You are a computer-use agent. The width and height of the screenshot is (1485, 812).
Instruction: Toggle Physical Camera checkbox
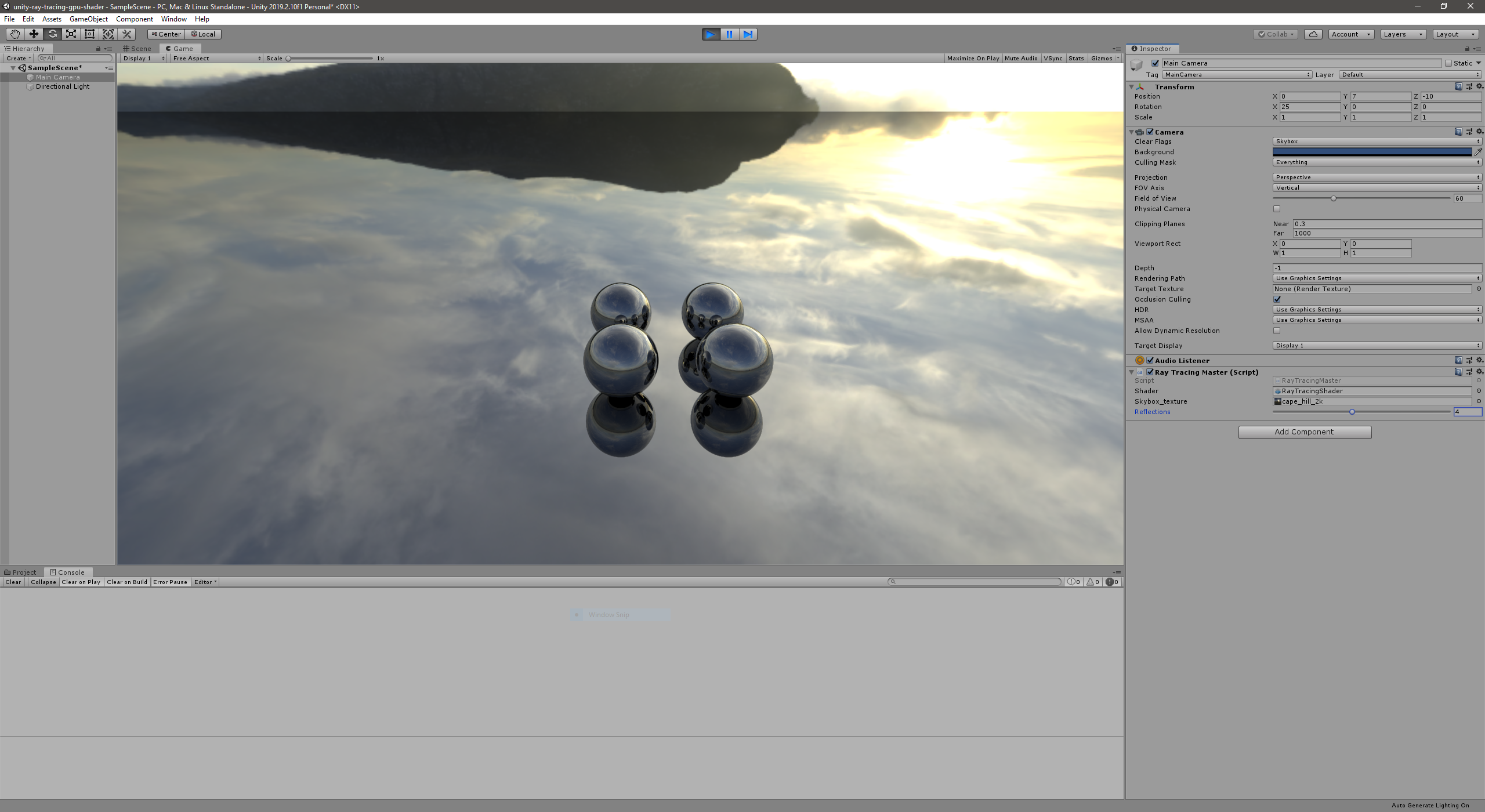(1277, 209)
